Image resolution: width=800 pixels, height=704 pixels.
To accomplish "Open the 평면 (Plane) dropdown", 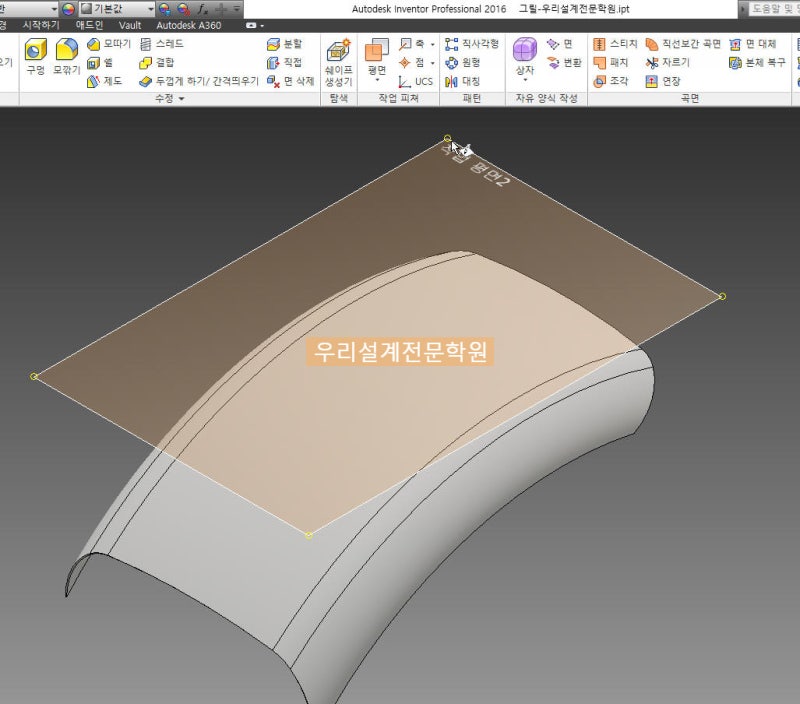I will click(377, 80).
